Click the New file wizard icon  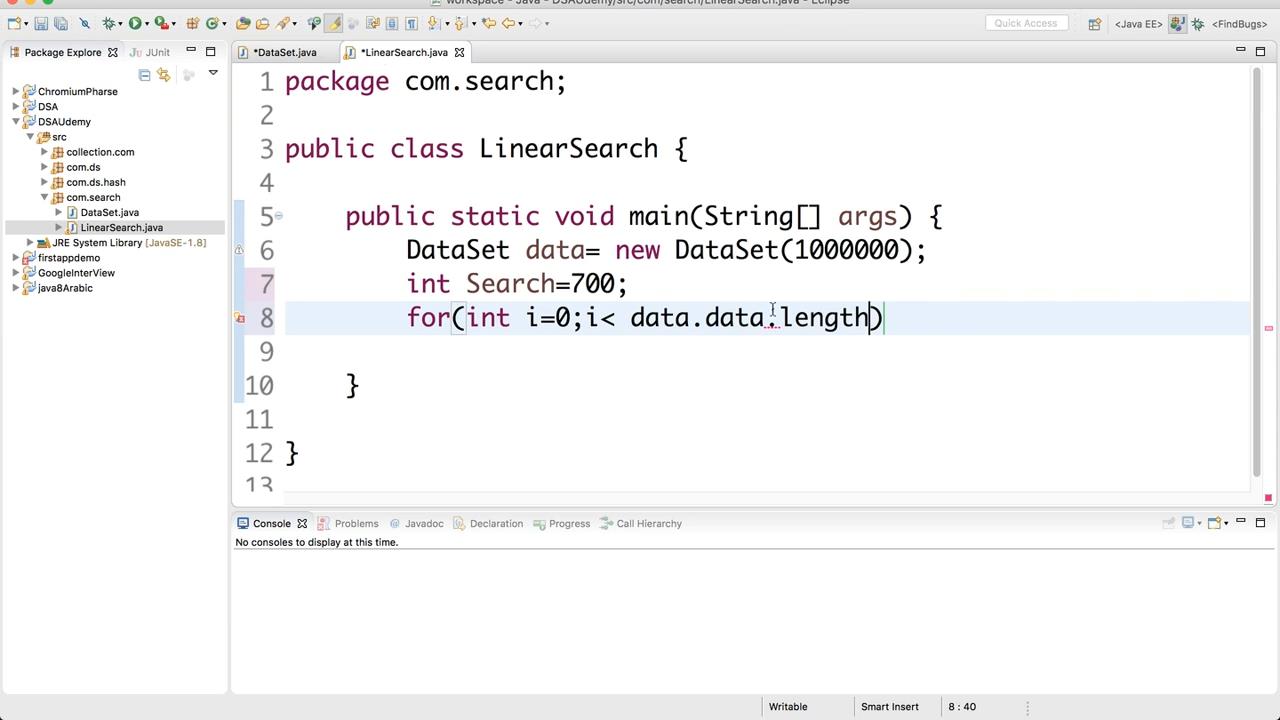click(15, 23)
